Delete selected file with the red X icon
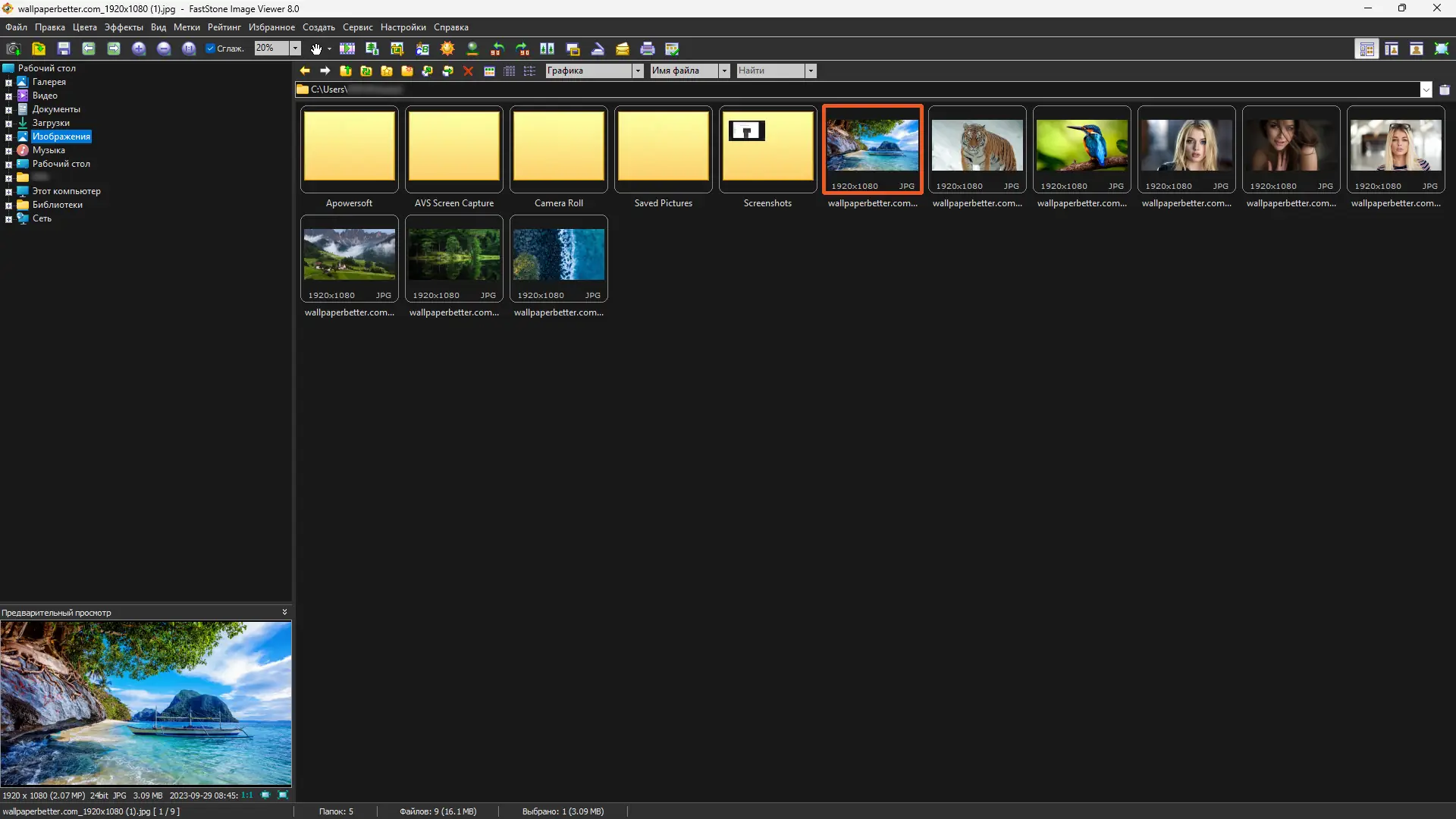1456x819 pixels. tap(468, 71)
